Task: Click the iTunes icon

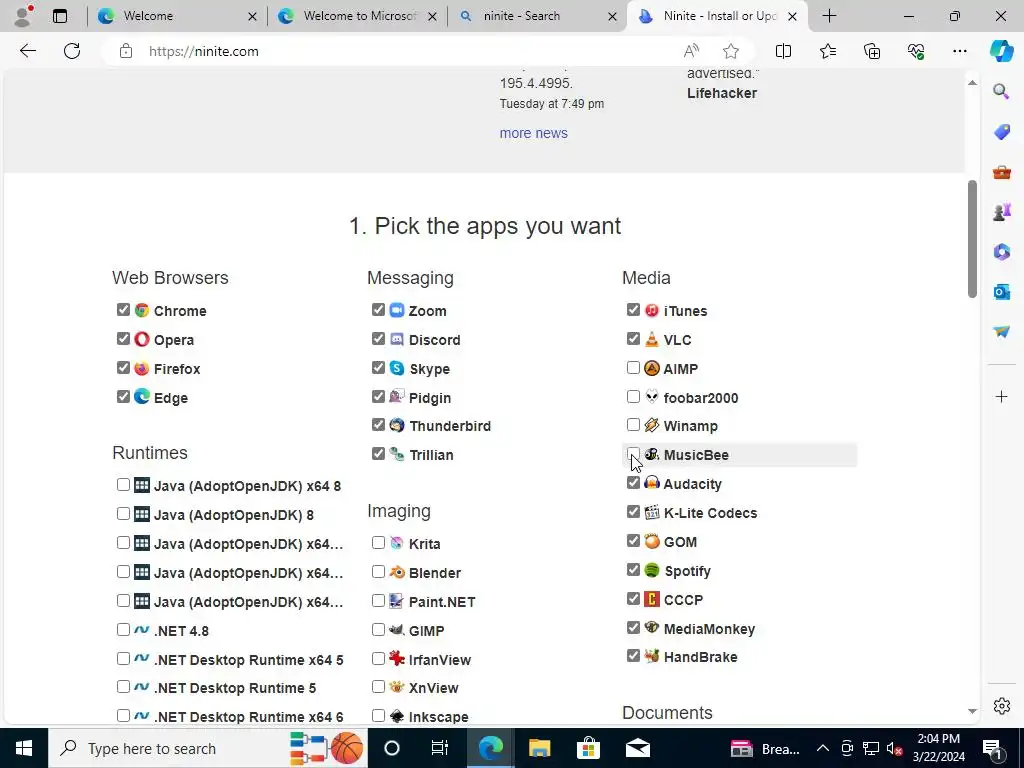Action: 652,310
